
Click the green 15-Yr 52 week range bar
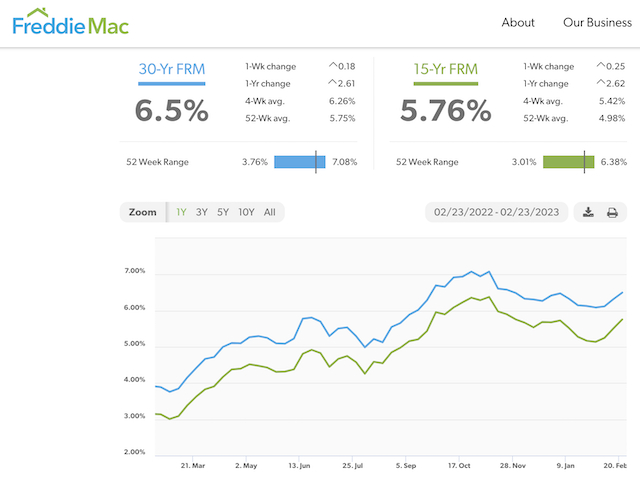[x=569, y=162]
